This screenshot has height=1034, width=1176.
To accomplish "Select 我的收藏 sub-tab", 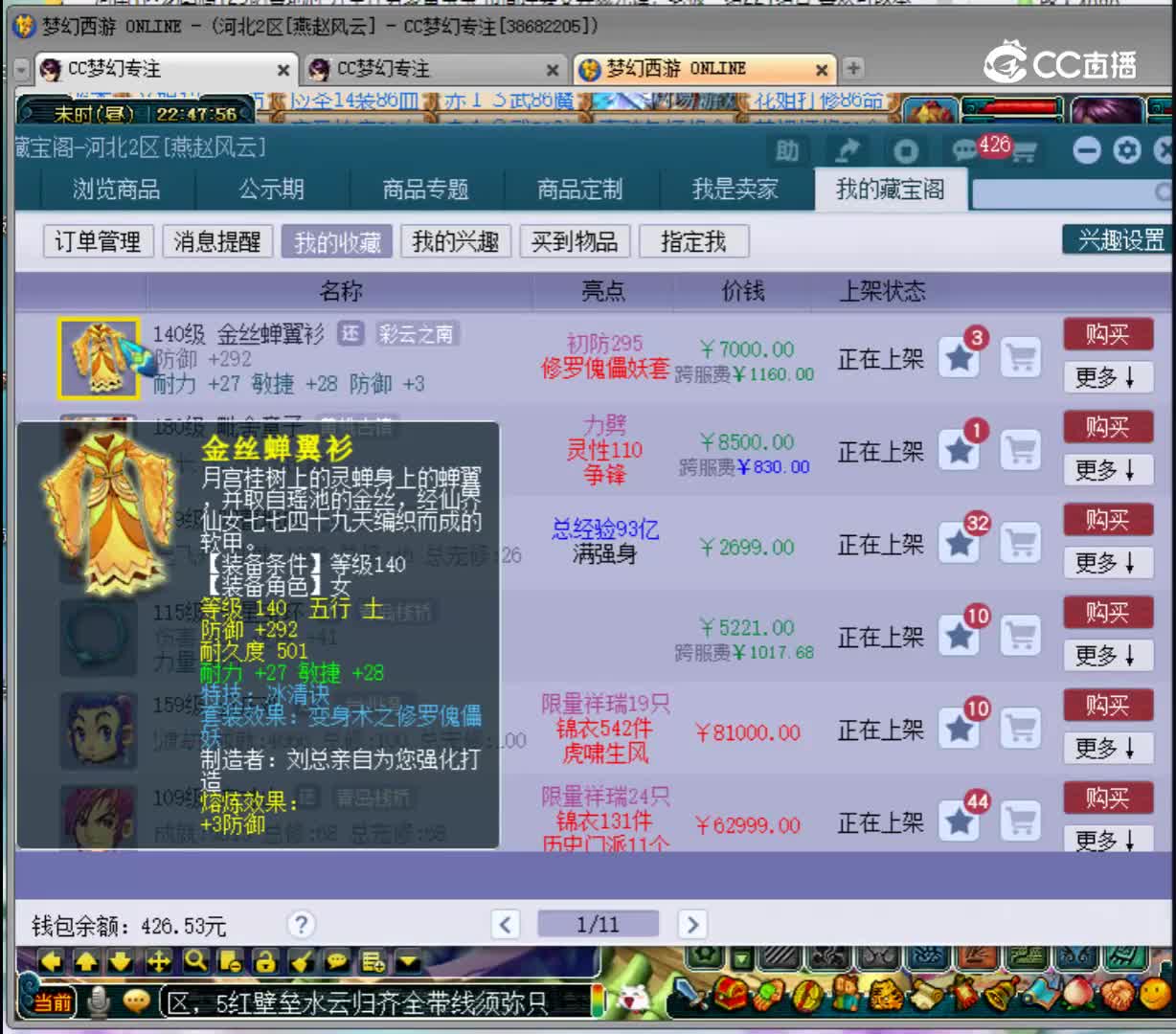I will 337,241.
